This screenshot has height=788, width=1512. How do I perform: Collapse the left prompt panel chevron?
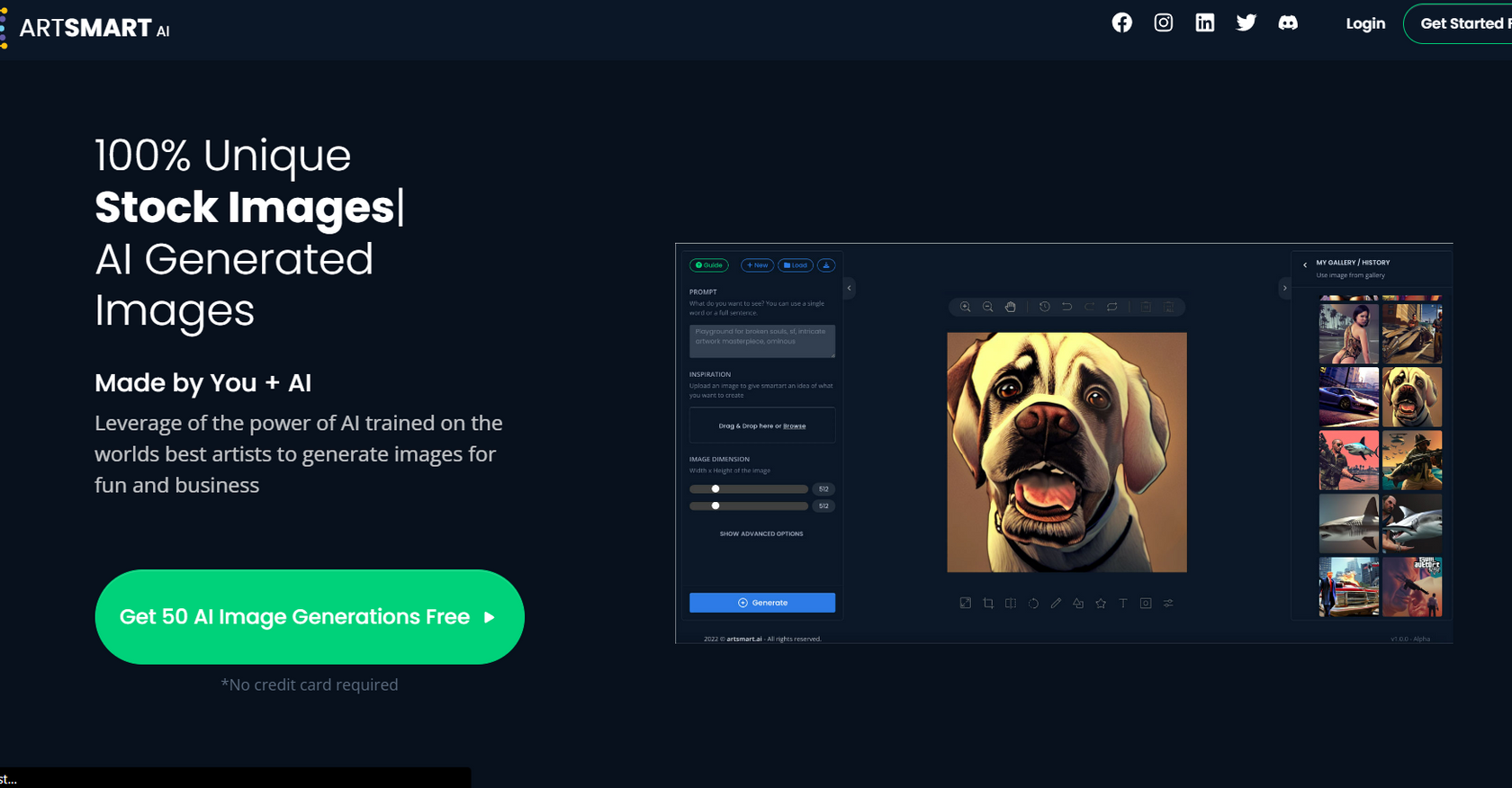[x=849, y=288]
